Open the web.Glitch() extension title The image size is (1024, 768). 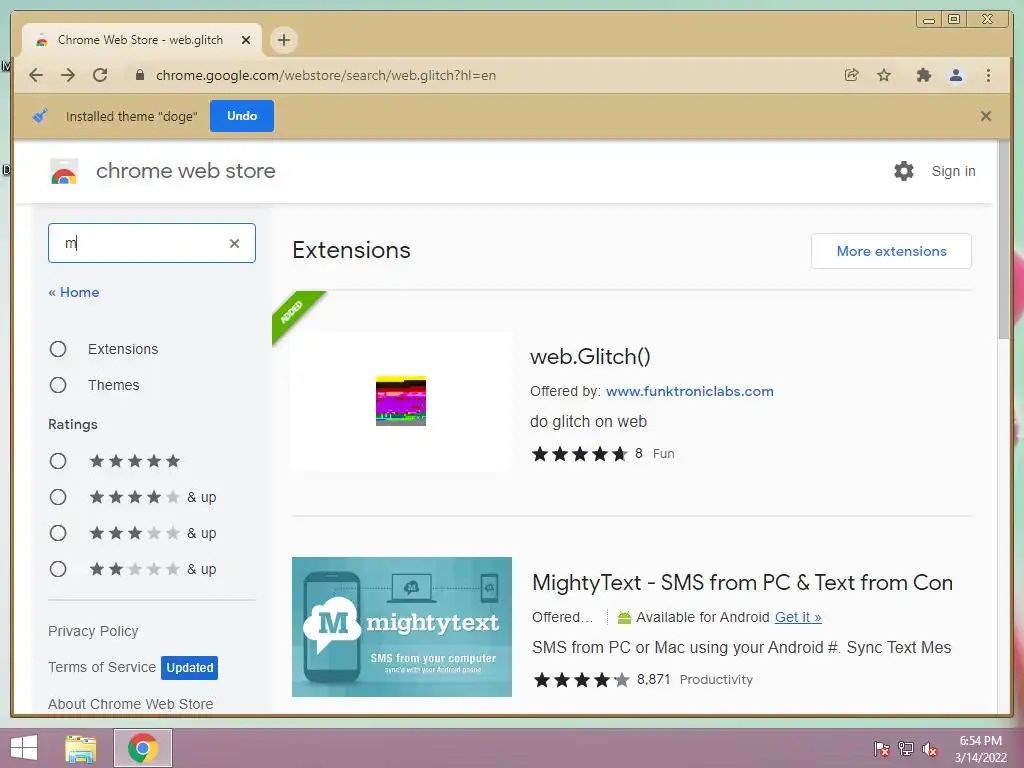pos(590,357)
